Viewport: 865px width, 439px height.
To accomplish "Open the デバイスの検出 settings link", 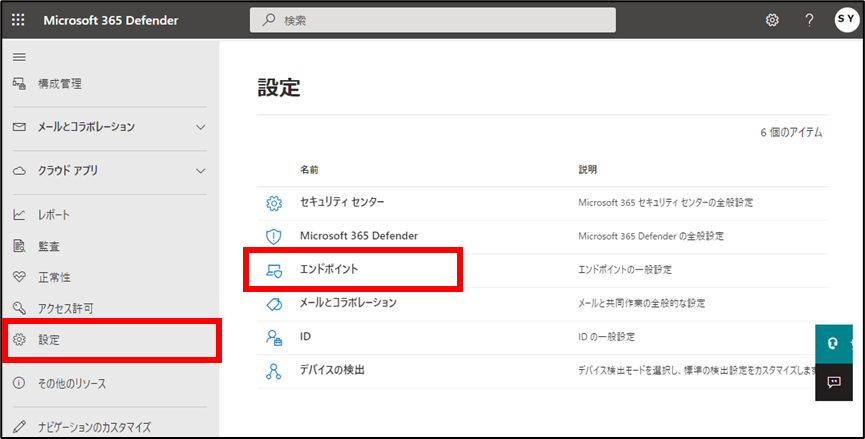I will coord(332,370).
